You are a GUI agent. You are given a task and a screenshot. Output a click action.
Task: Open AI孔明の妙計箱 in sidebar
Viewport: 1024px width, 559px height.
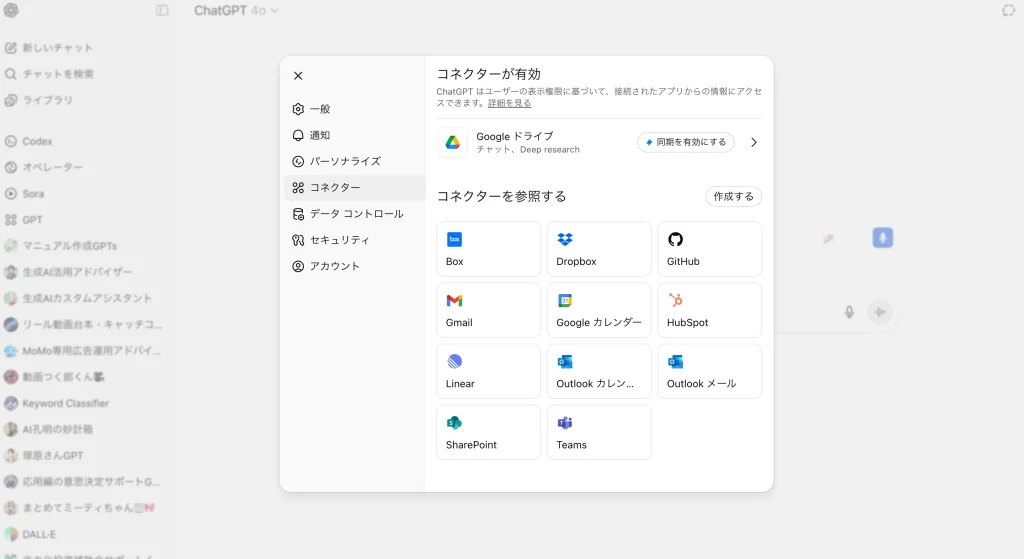[48, 429]
